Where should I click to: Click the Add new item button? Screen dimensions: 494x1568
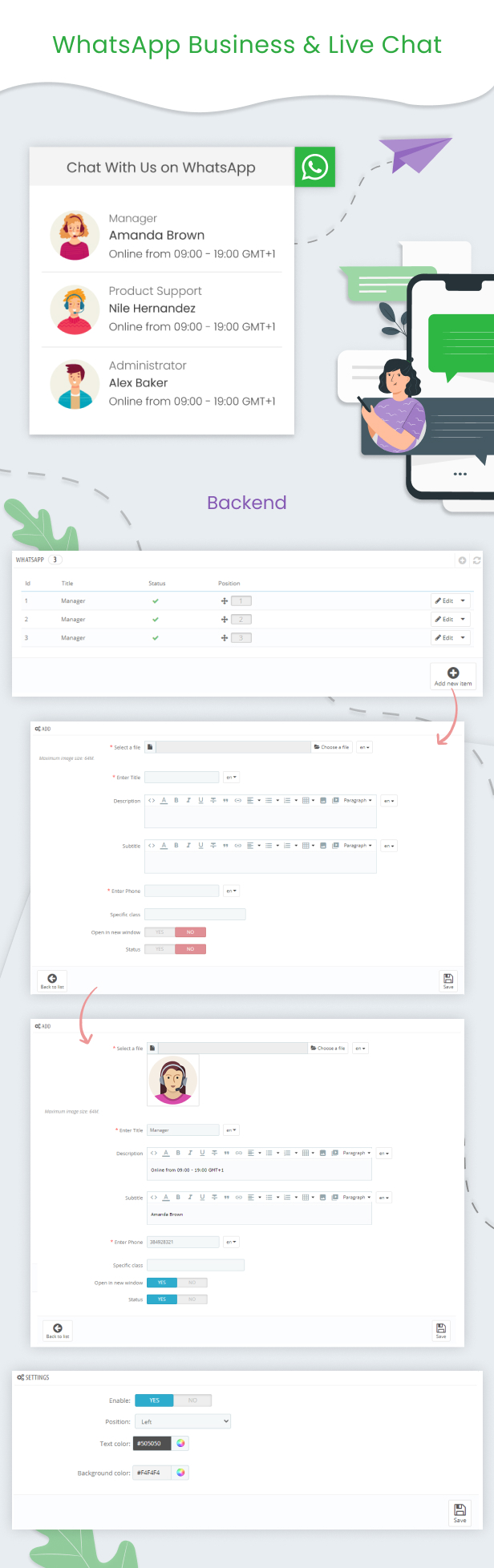[x=453, y=677]
